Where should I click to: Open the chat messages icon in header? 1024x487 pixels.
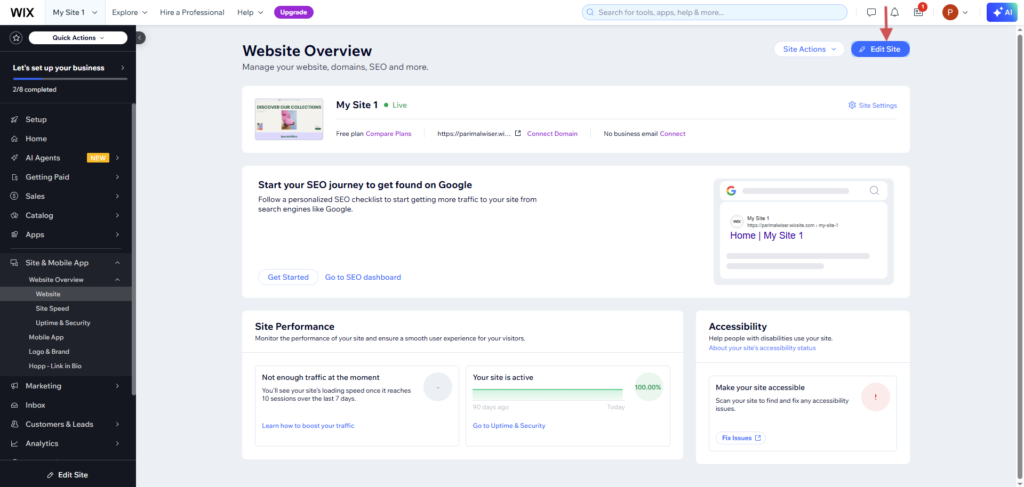(871, 12)
